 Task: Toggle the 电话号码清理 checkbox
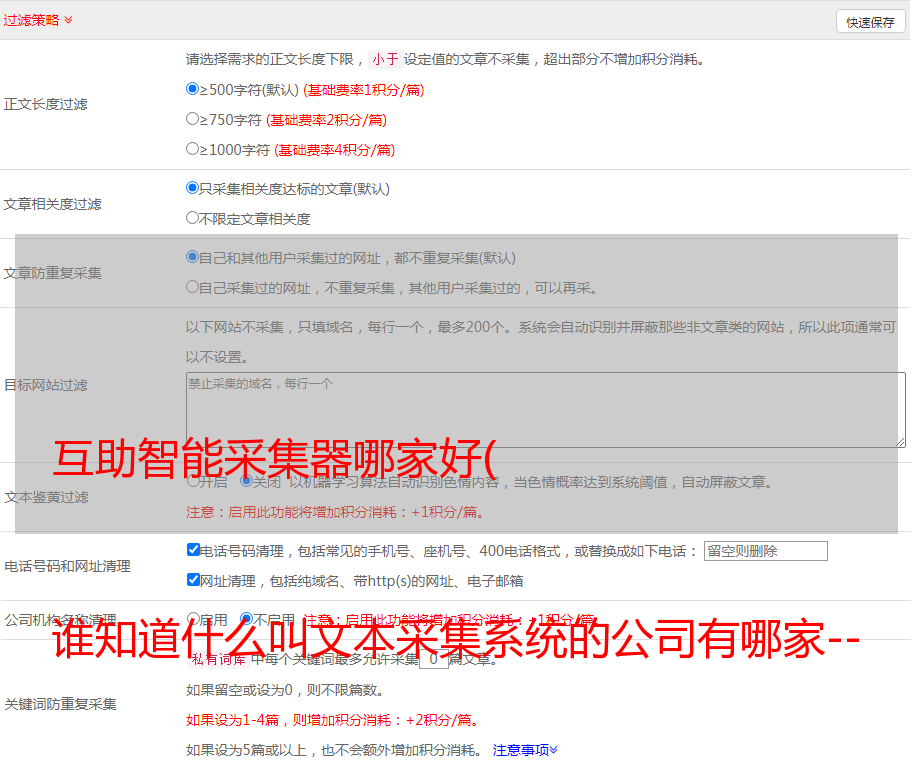pyautogui.click(x=193, y=550)
